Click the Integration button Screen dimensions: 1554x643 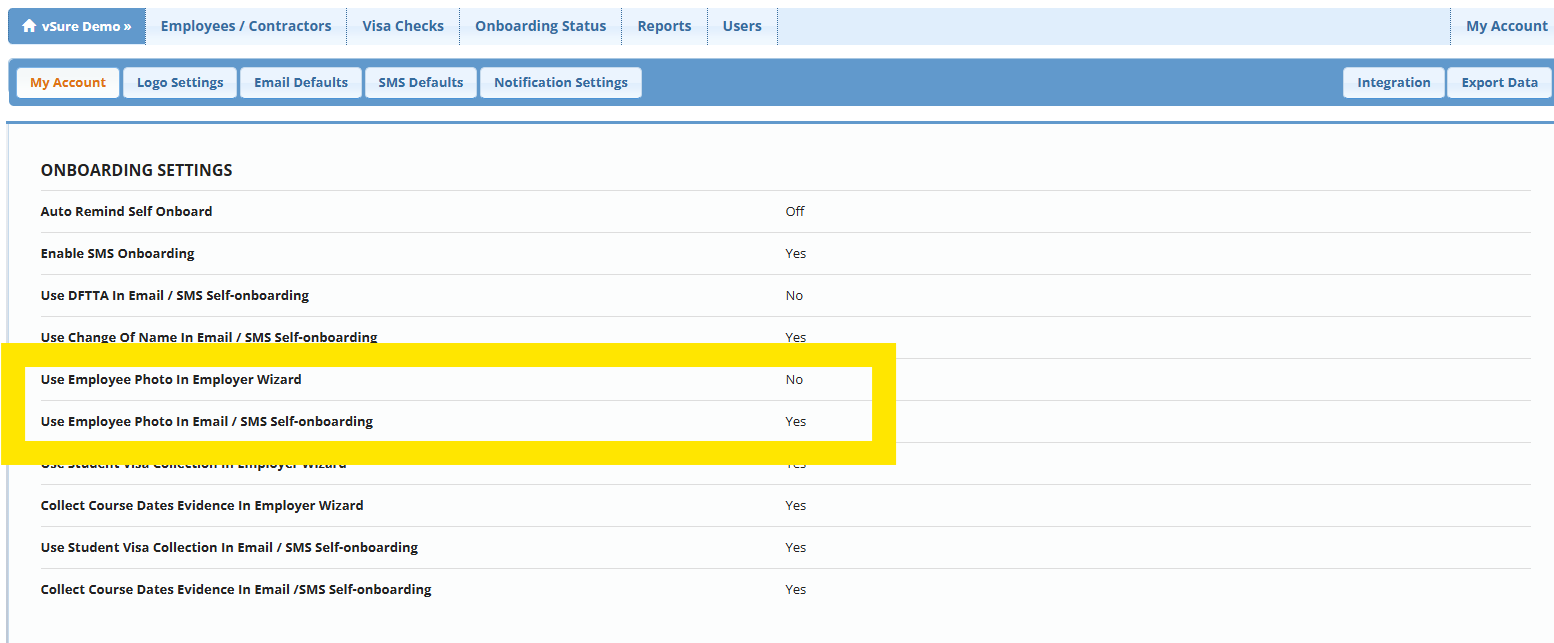[1393, 82]
